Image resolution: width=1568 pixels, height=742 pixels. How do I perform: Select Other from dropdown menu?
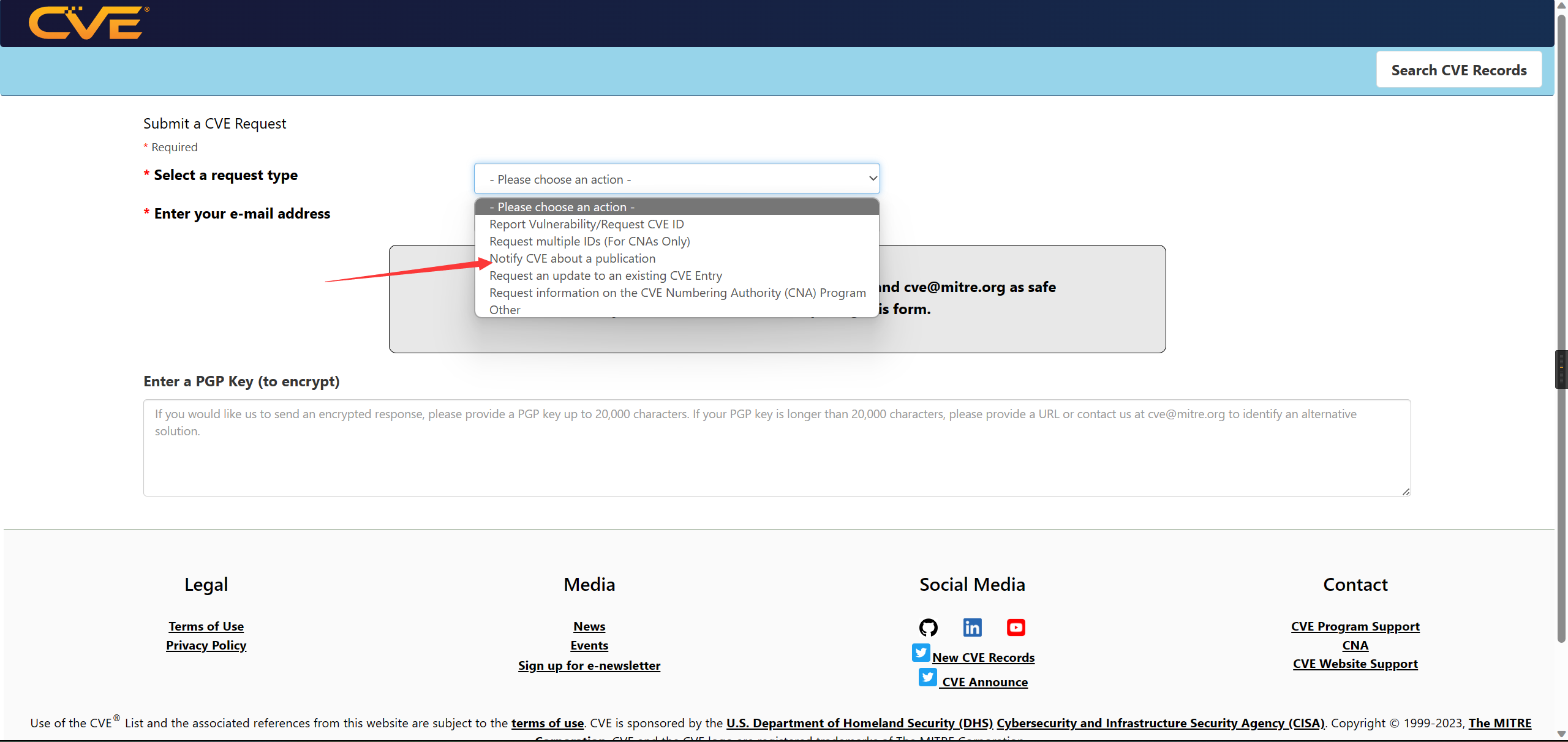point(504,308)
